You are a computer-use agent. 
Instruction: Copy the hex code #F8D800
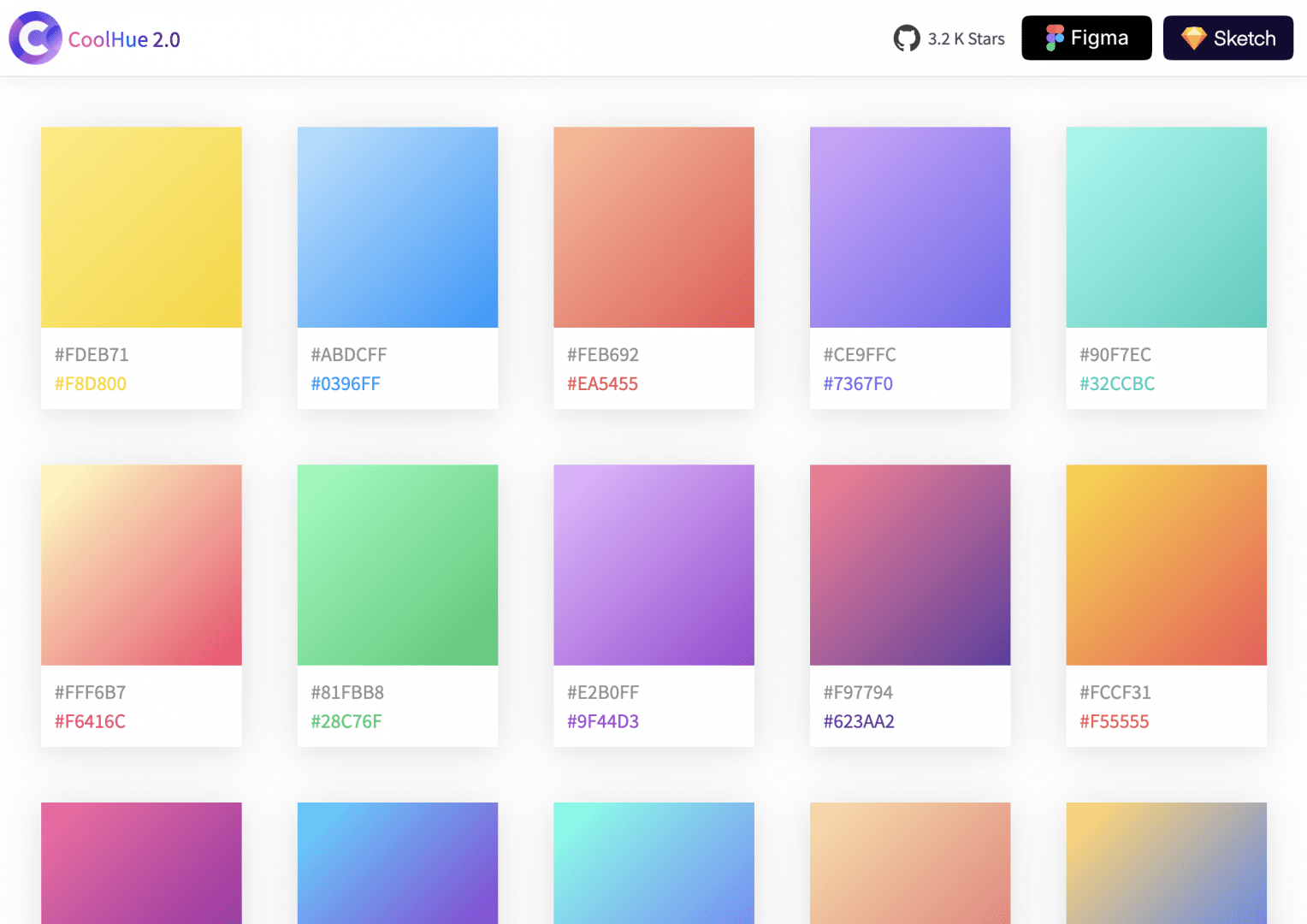point(91,384)
